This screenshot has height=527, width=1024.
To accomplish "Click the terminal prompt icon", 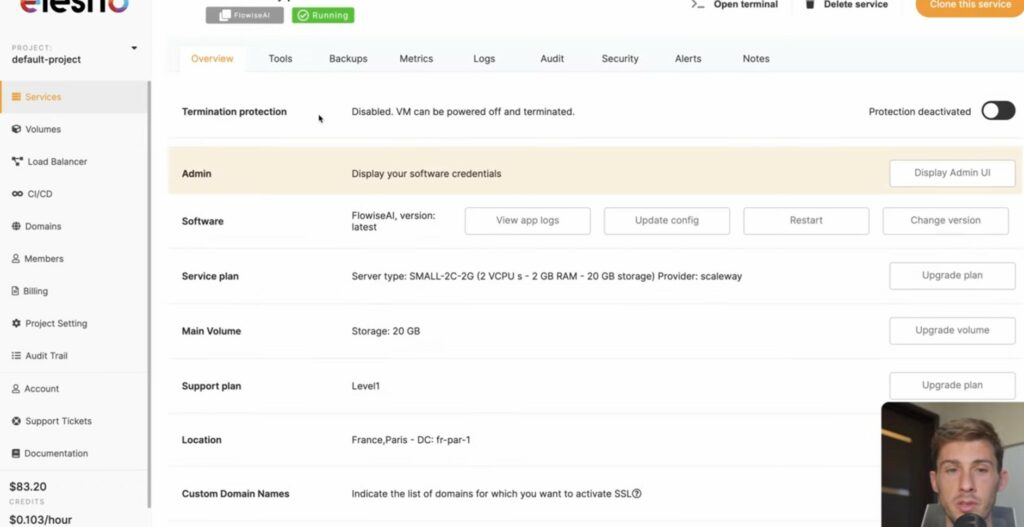I will coord(698,5).
